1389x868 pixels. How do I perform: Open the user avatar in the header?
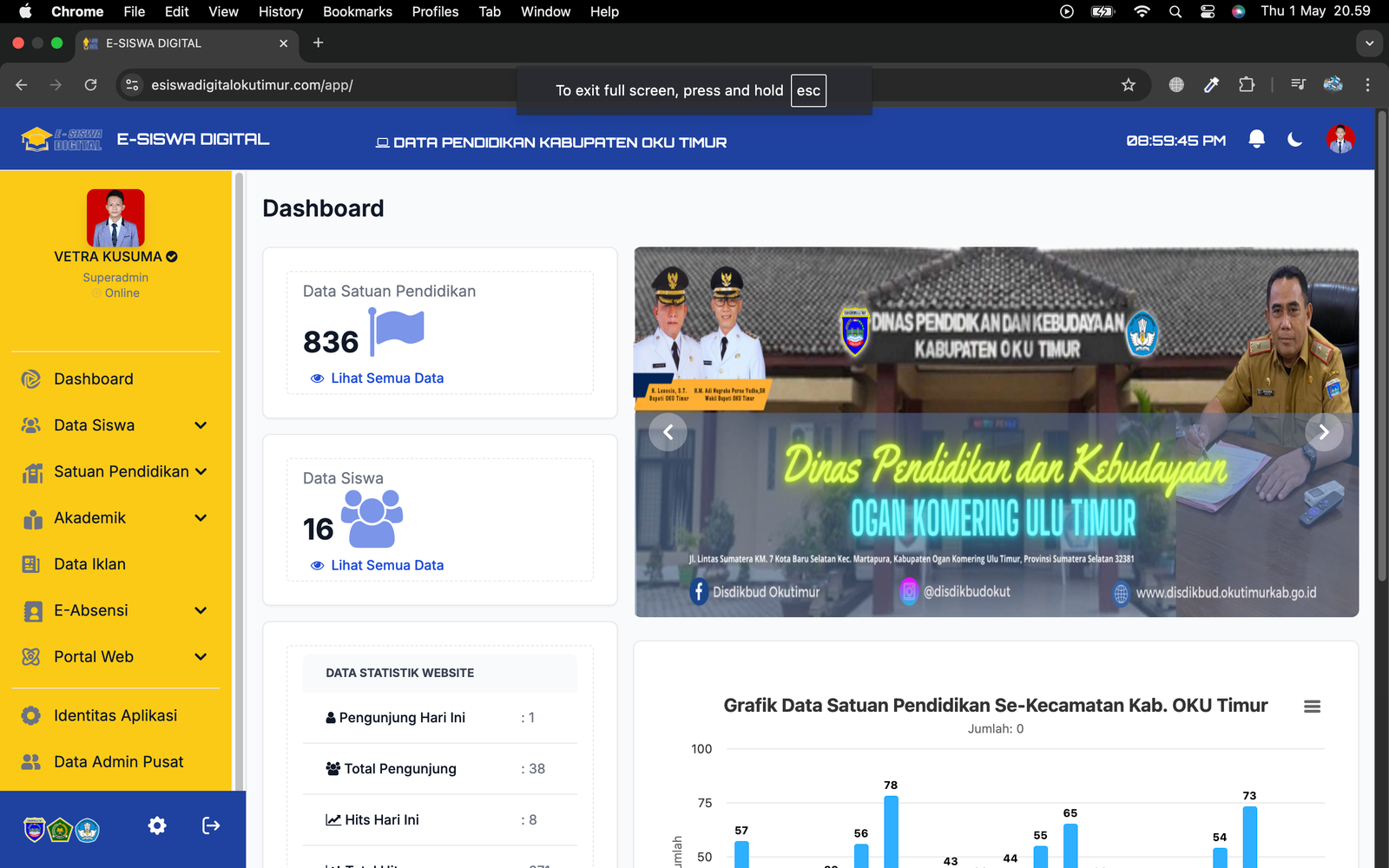[x=1340, y=139]
